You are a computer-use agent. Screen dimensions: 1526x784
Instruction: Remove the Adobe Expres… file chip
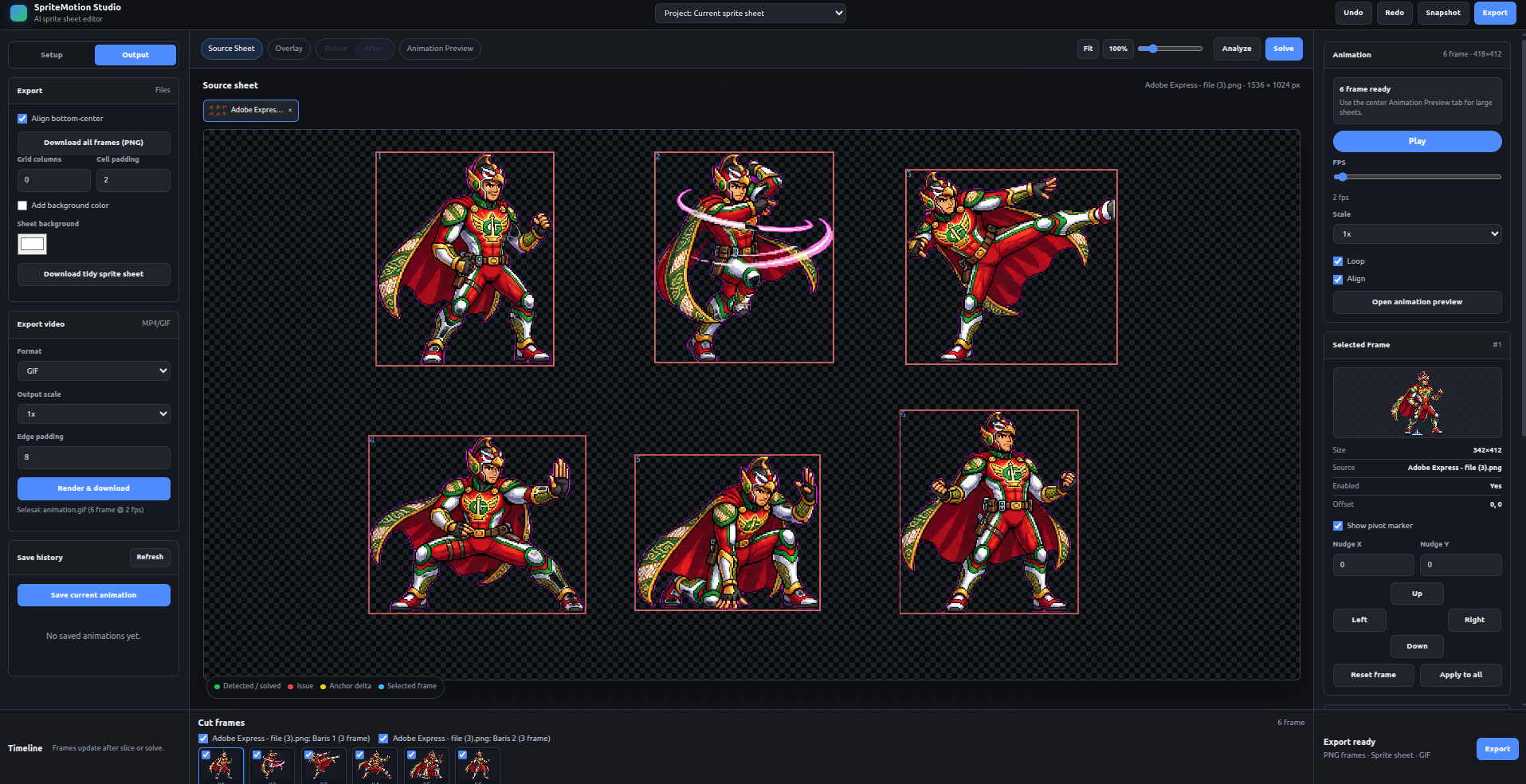click(290, 110)
